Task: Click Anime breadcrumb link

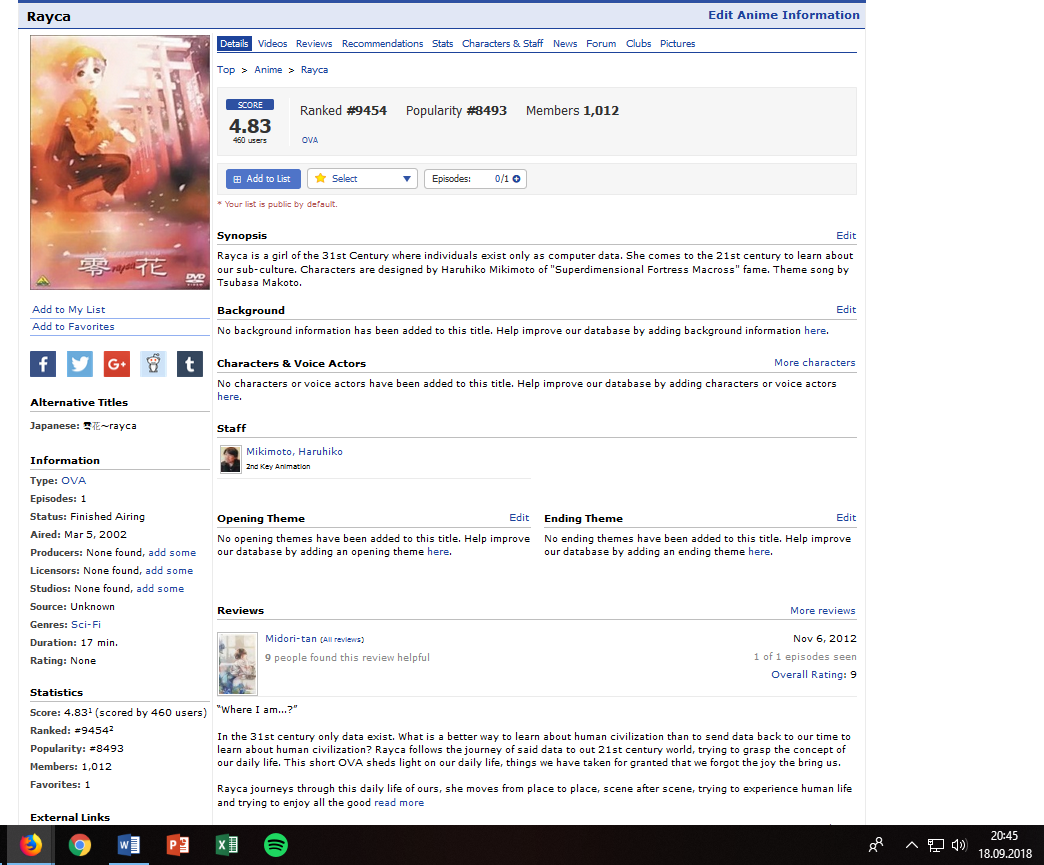Action: click(x=268, y=69)
